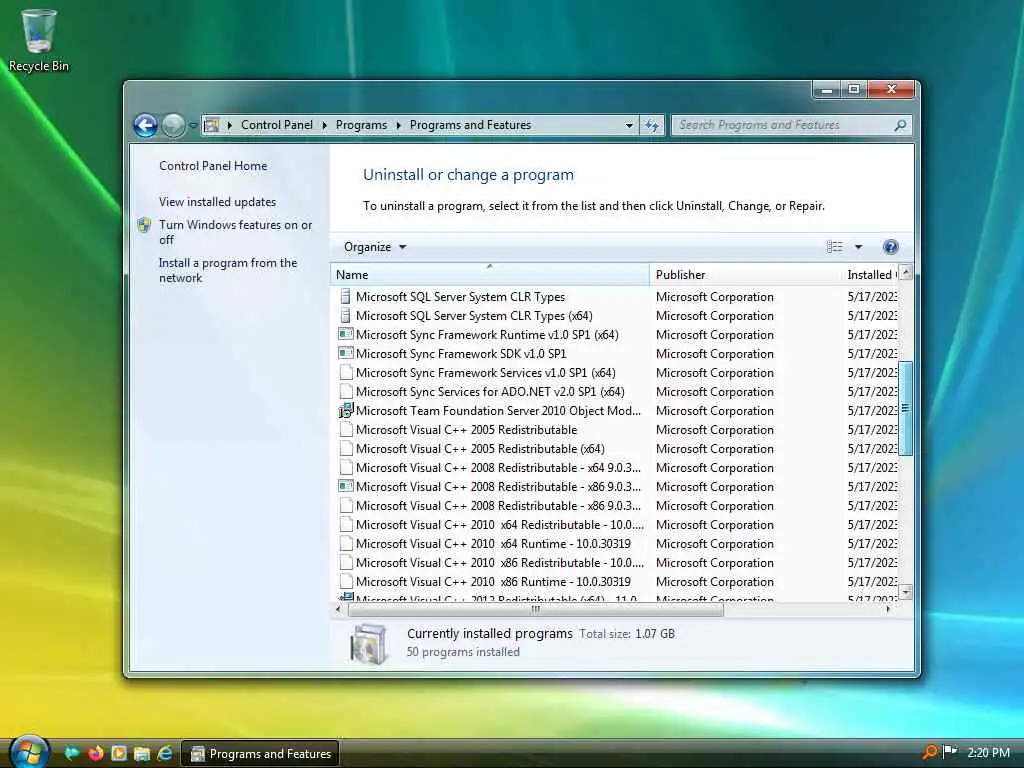Go to Control Panel in the breadcrumb

277,125
